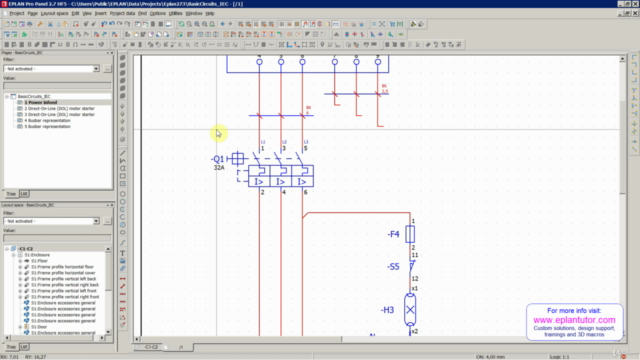Select S1:Frame profile horizontal cover item

click(x=63, y=273)
